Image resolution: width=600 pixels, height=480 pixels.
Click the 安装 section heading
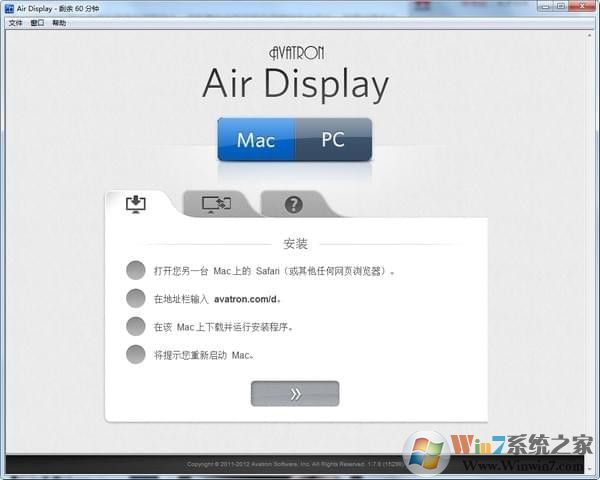coord(295,244)
